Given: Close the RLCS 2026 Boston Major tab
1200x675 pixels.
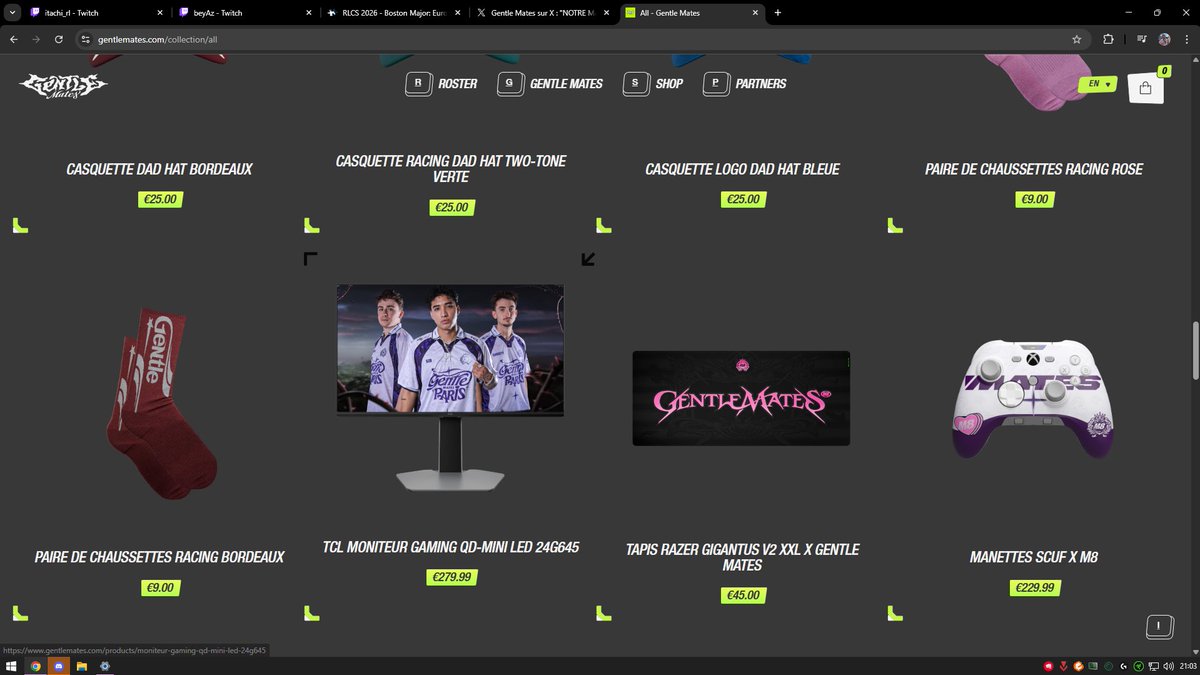Looking at the screenshot, I should 457,13.
